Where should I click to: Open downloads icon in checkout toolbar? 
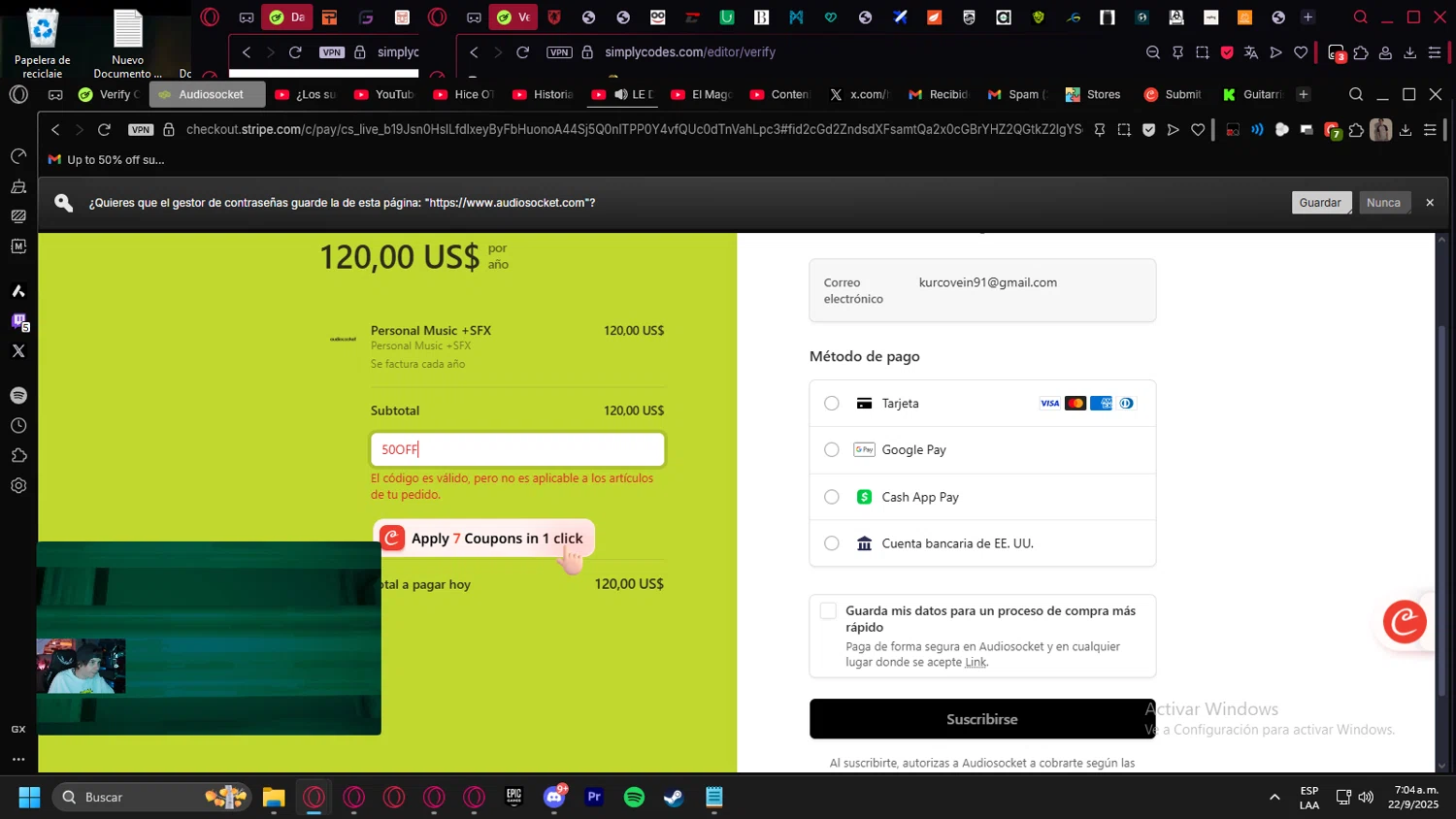coord(1406,129)
